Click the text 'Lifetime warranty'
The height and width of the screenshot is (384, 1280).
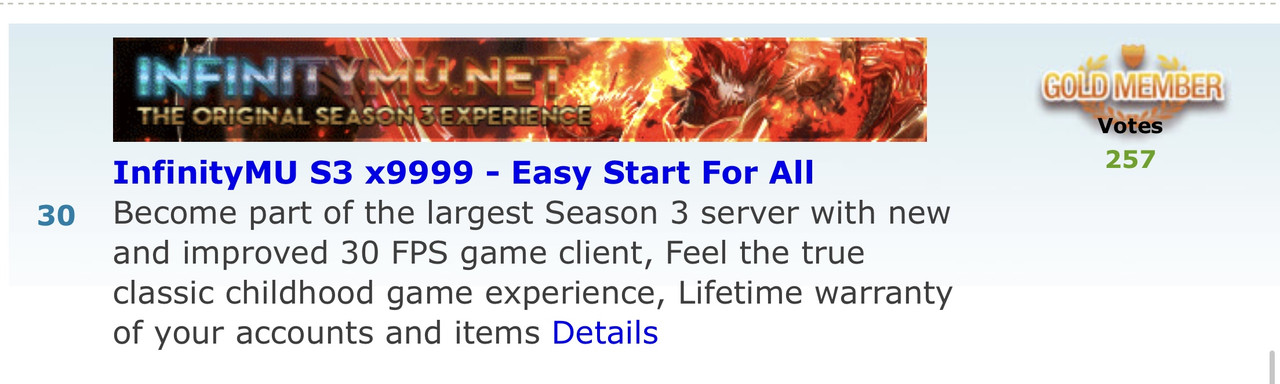[815, 293]
